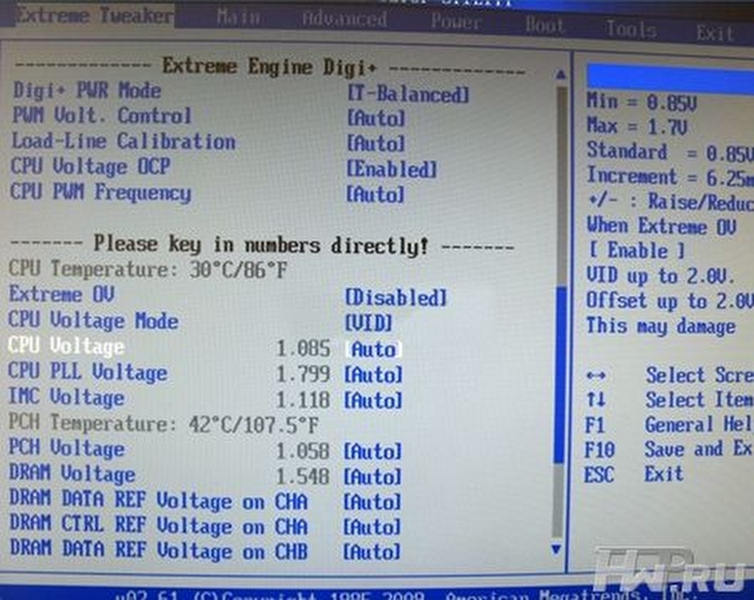Change CPU Voltage Mode VID value
This screenshot has width=754, height=600.
[x=369, y=323]
